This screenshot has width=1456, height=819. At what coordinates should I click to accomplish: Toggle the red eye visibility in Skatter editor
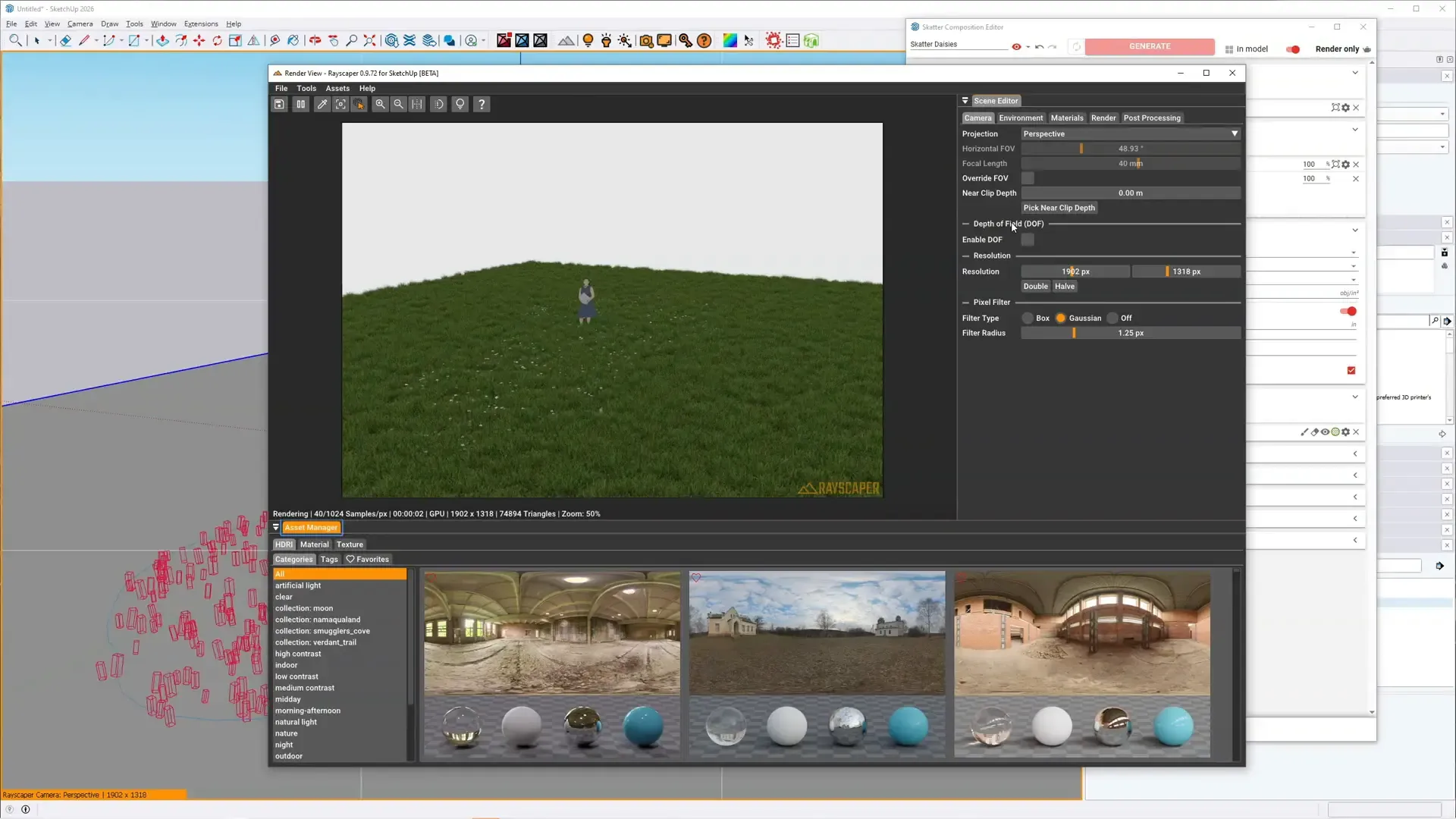pos(1016,47)
